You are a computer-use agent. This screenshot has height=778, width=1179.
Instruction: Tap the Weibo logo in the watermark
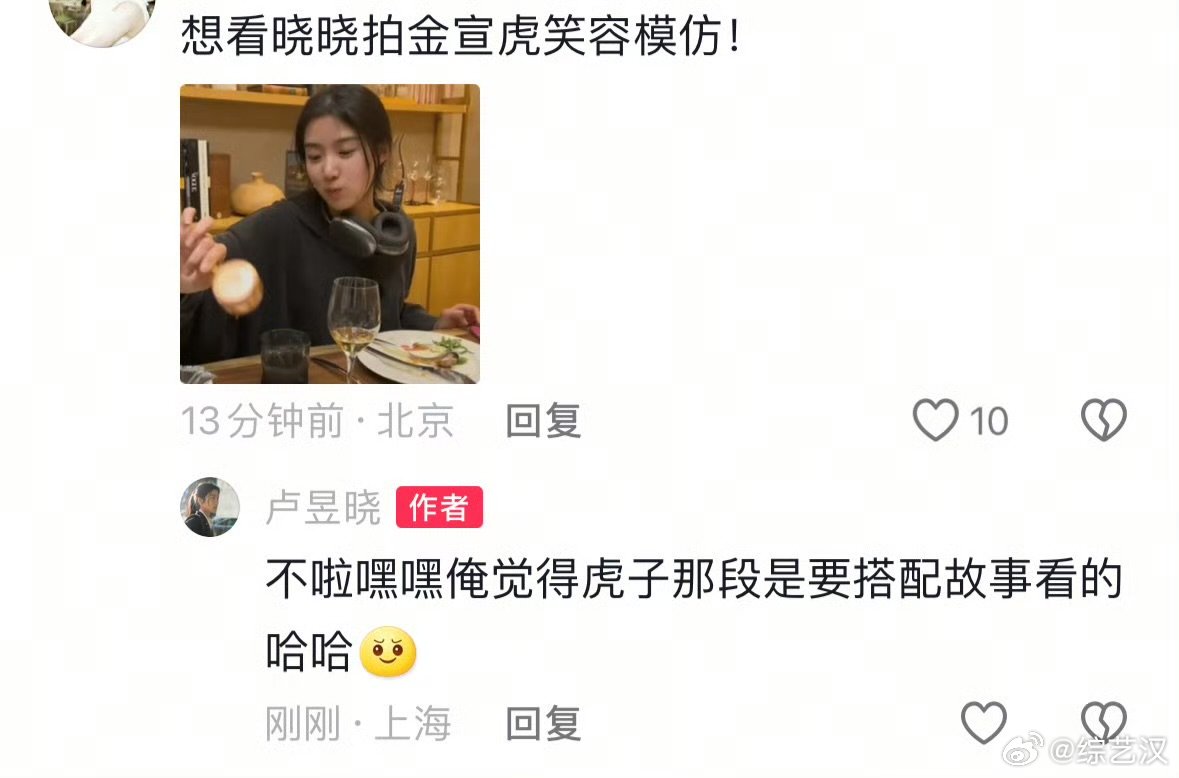[1023, 748]
